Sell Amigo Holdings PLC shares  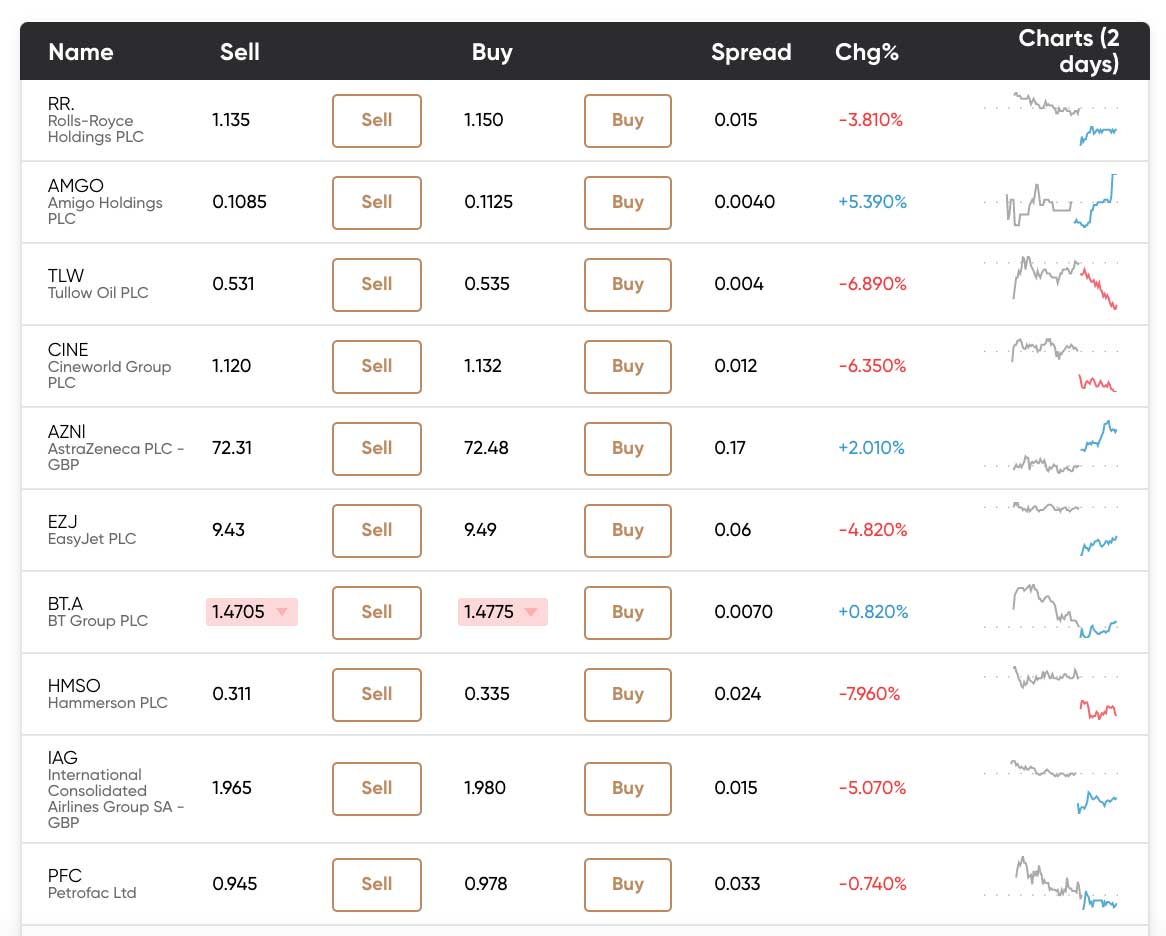coord(376,202)
